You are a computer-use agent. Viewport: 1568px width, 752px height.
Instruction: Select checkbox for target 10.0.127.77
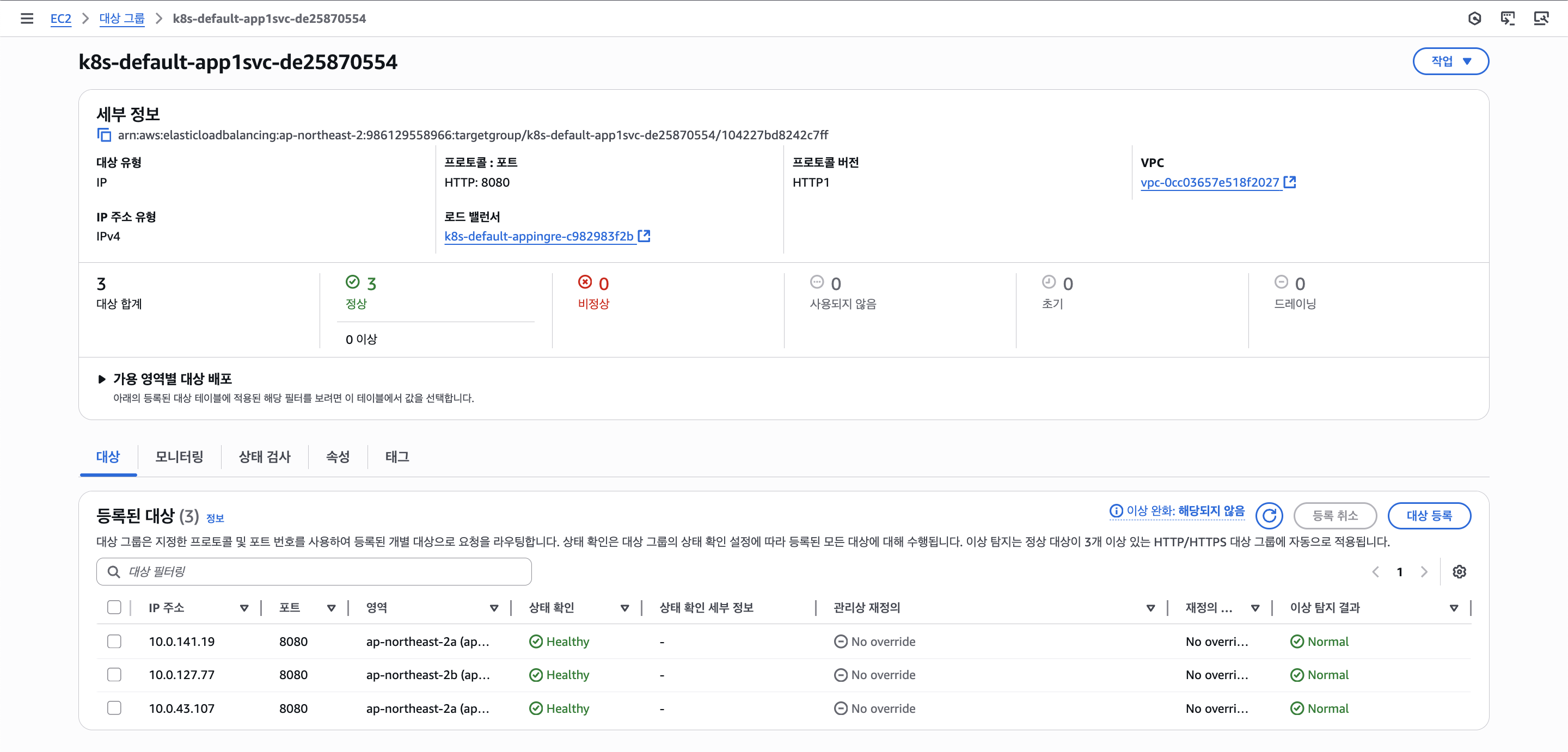pyautogui.click(x=114, y=674)
